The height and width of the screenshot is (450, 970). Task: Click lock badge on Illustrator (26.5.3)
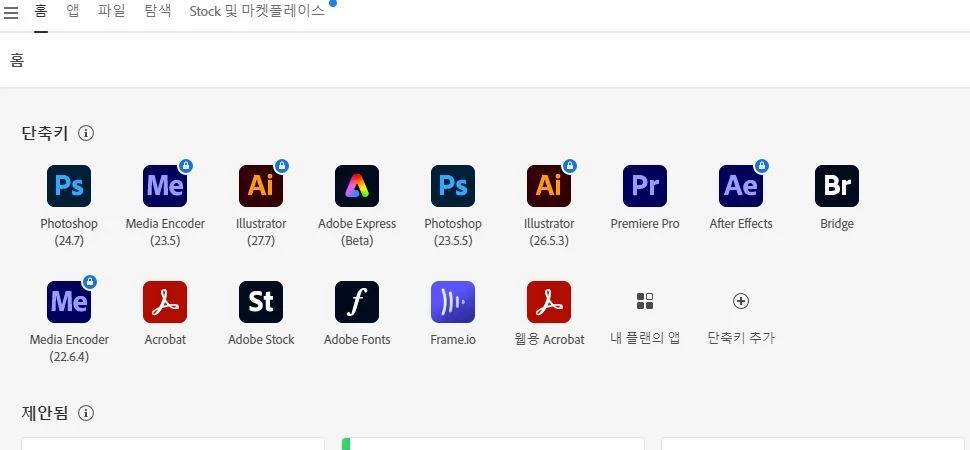tap(570, 166)
